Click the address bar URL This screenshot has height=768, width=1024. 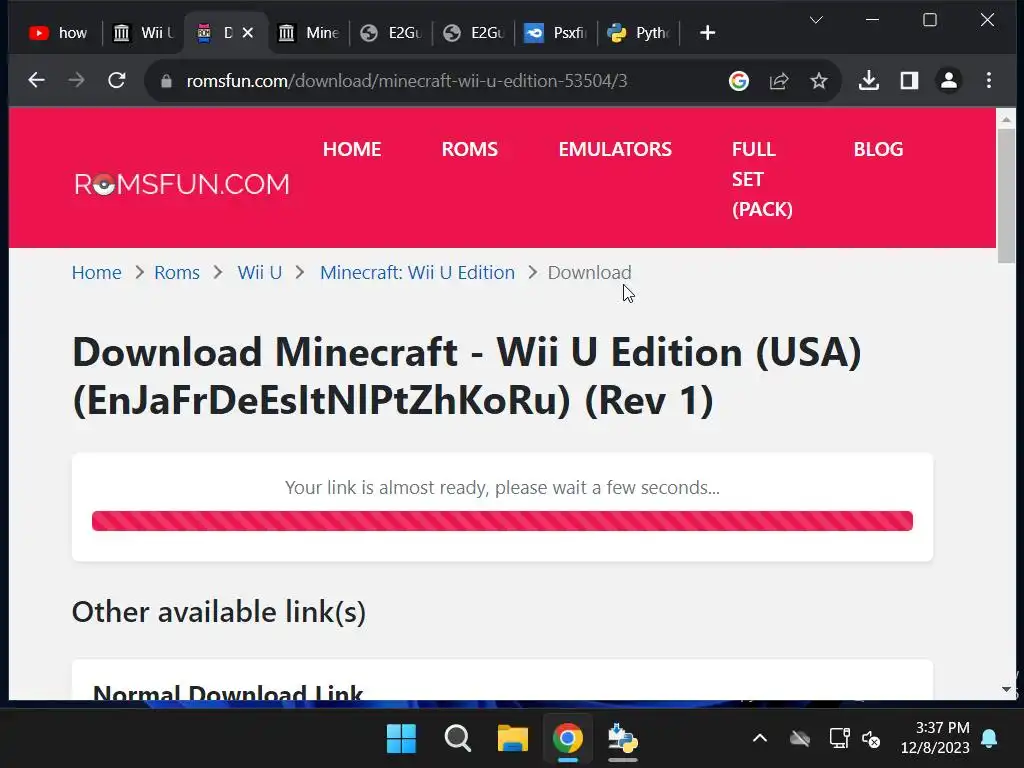pyautogui.click(x=407, y=81)
